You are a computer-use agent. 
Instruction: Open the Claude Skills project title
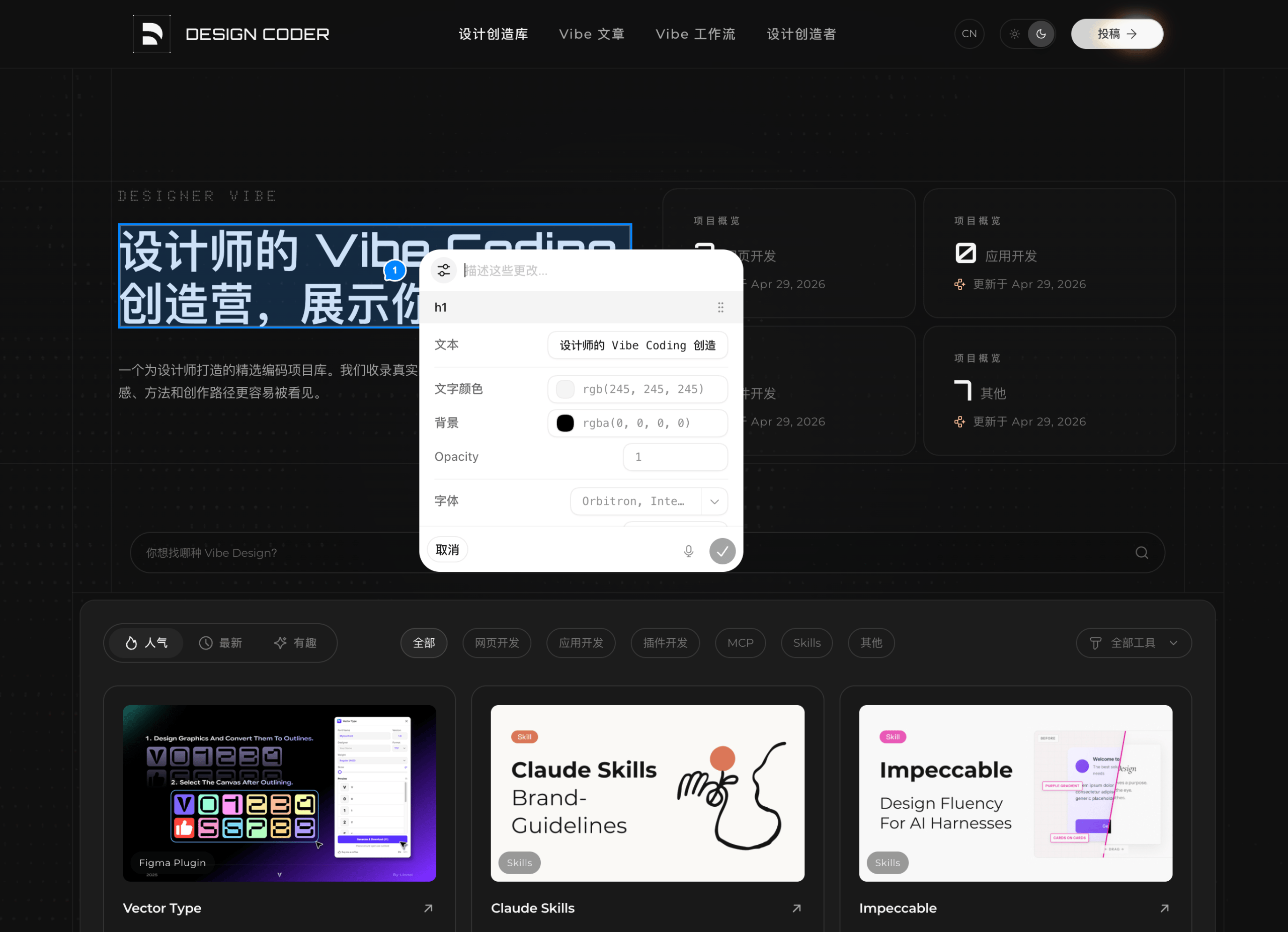click(533, 908)
